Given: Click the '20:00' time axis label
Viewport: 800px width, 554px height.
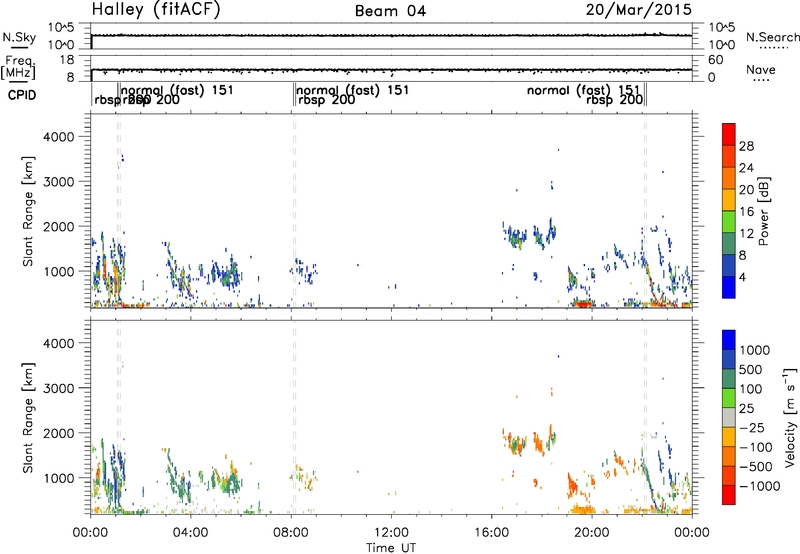Looking at the screenshot, I should click(x=592, y=533).
